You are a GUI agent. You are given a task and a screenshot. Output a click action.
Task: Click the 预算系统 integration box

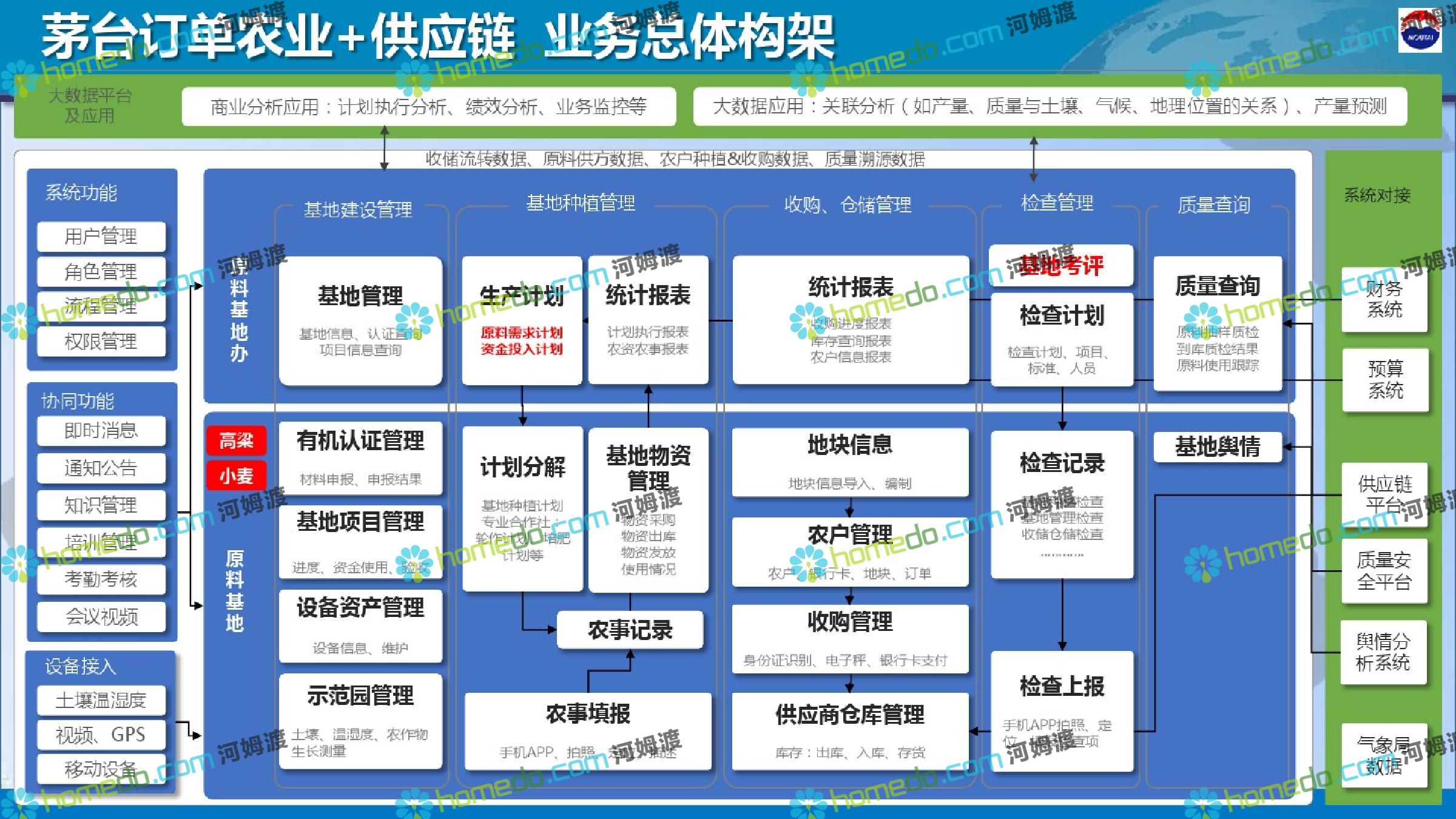tap(1386, 380)
